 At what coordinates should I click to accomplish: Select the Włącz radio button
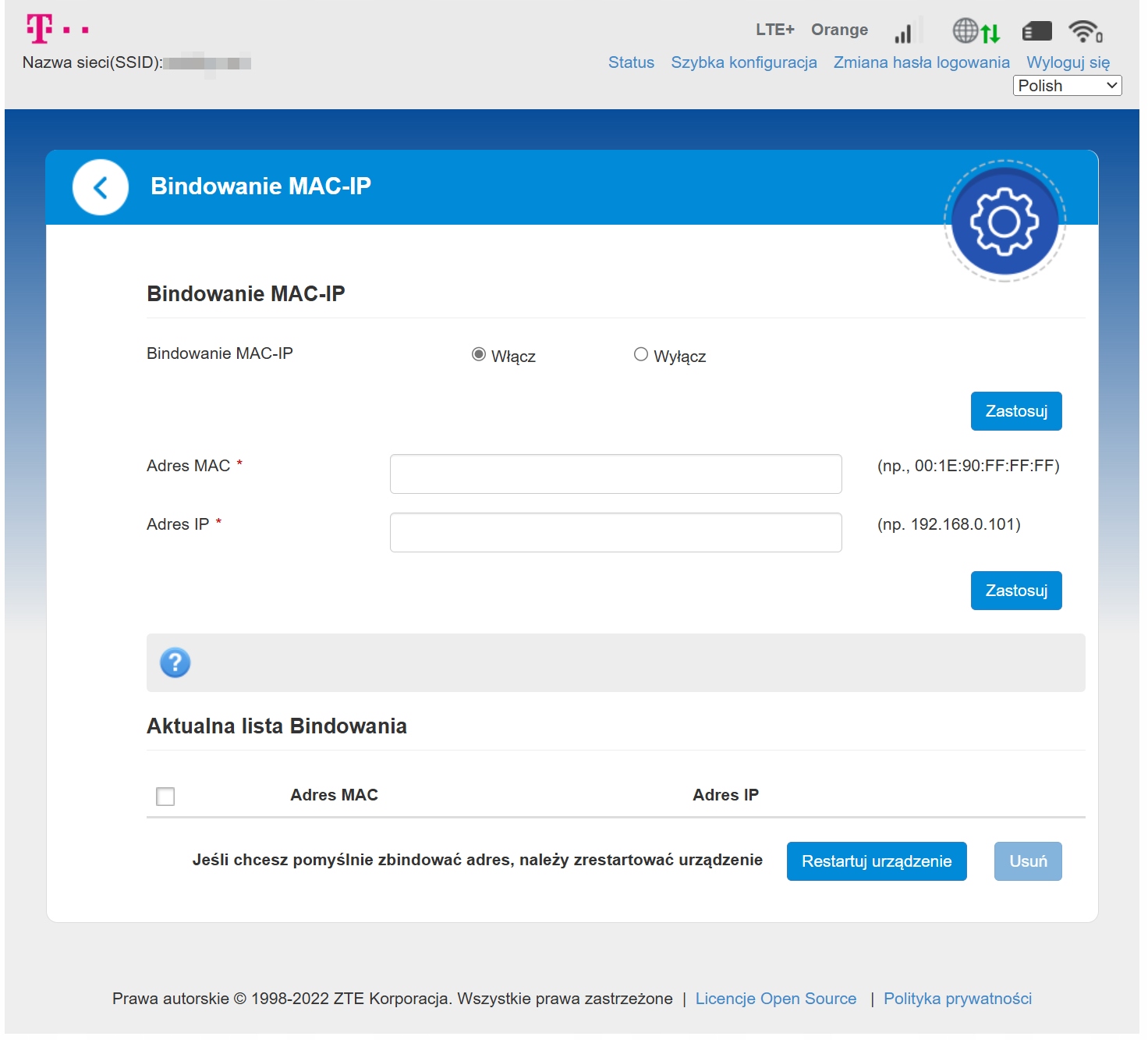479,355
